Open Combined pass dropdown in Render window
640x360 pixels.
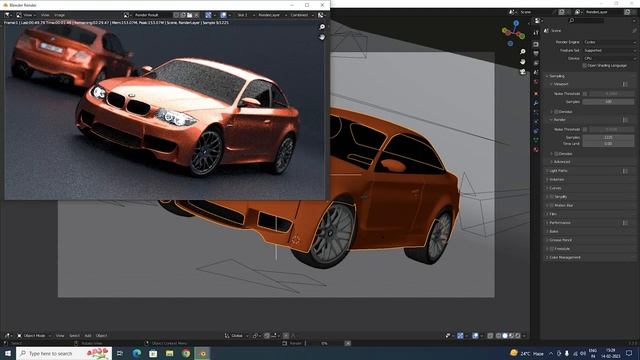(x=301, y=15)
